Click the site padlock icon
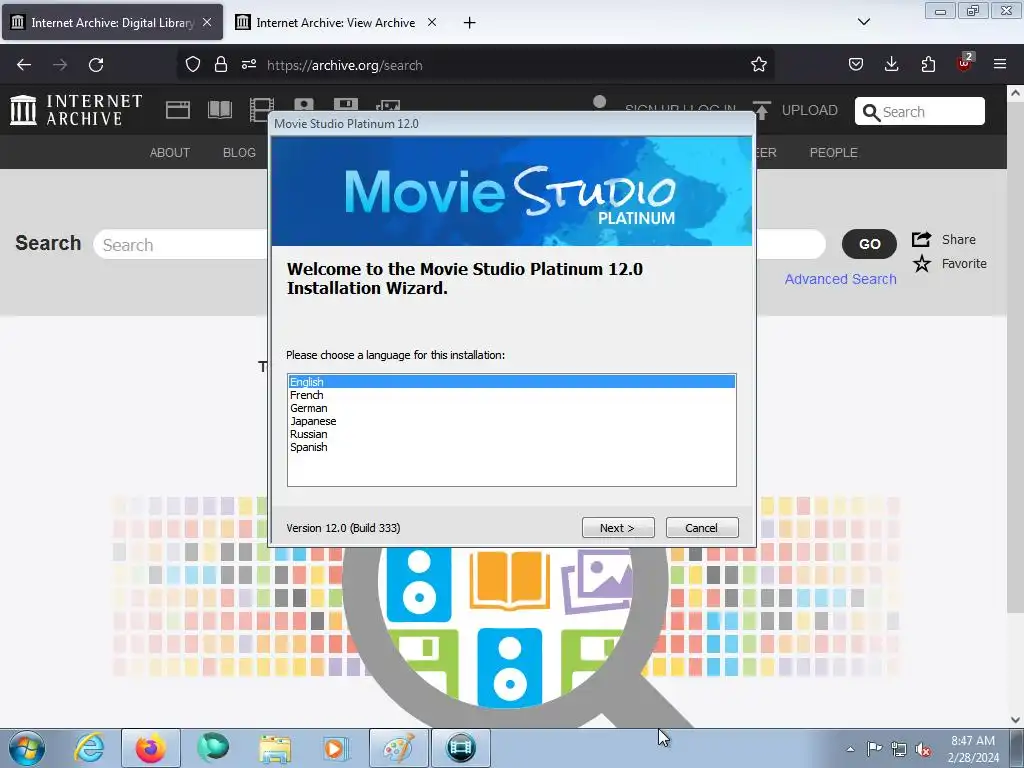 (221, 65)
